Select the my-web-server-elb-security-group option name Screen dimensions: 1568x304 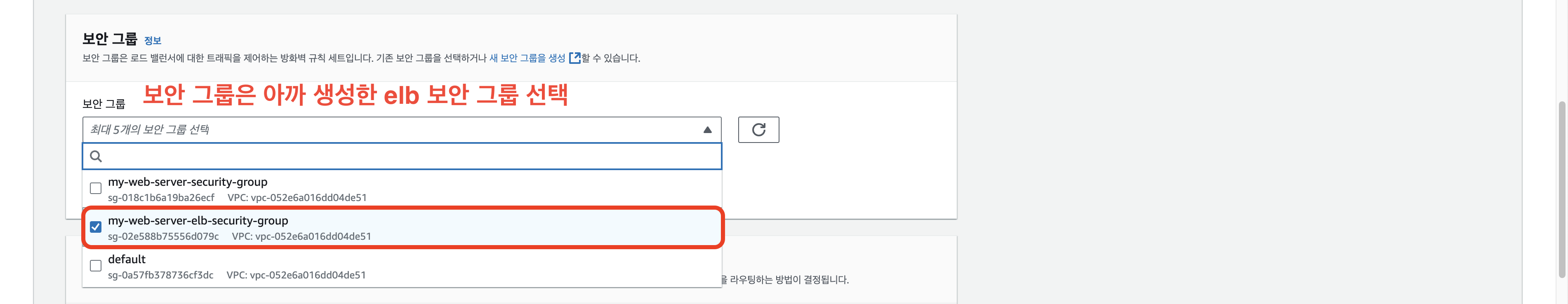click(x=198, y=221)
